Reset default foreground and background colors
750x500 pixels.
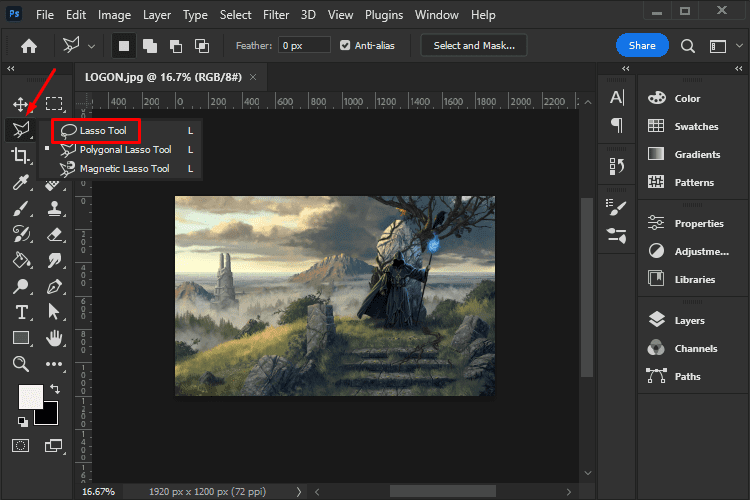click(x=22, y=422)
